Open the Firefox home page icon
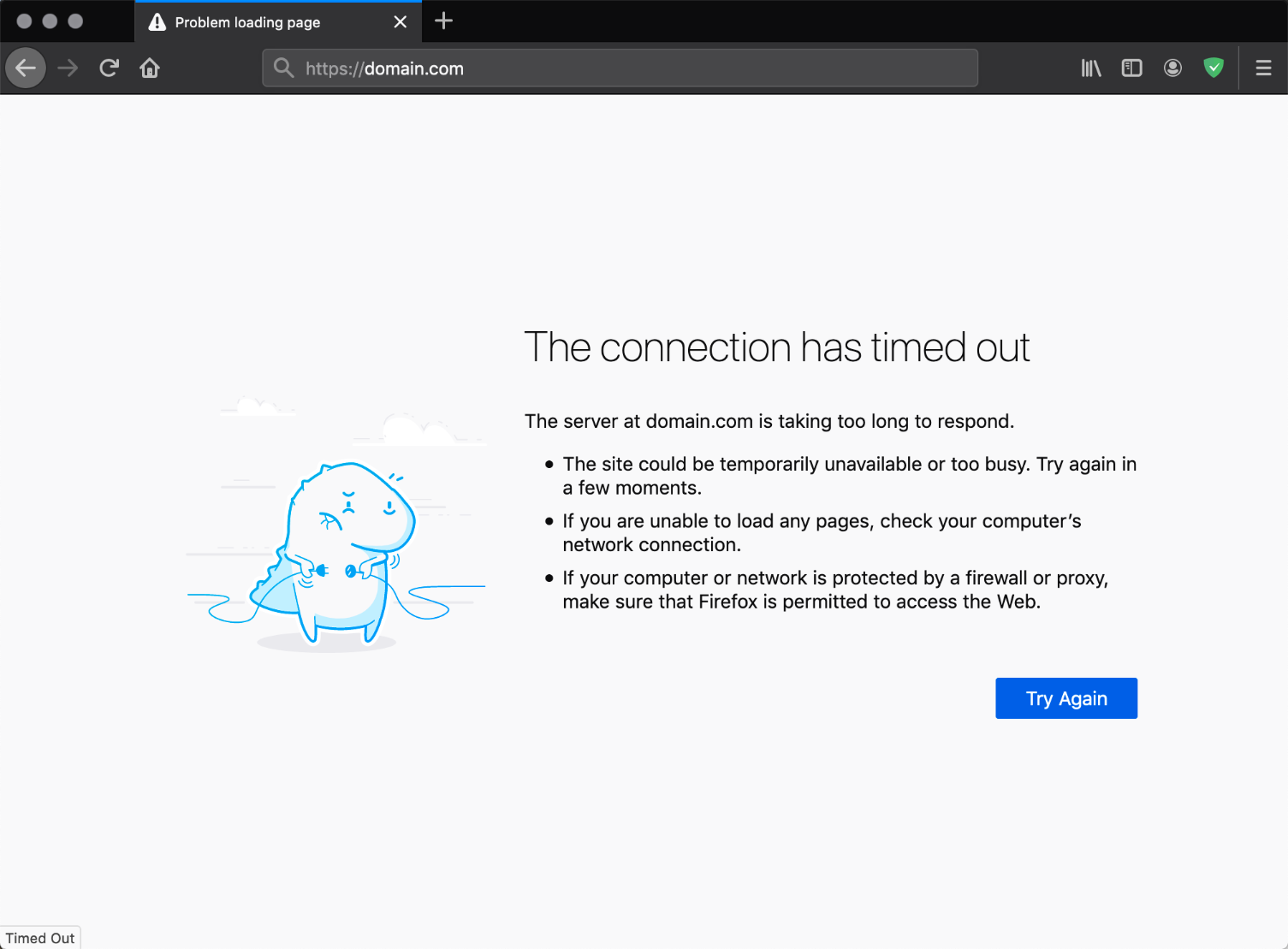This screenshot has height=949, width=1288. pyautogui.click(x=150, y=68)
